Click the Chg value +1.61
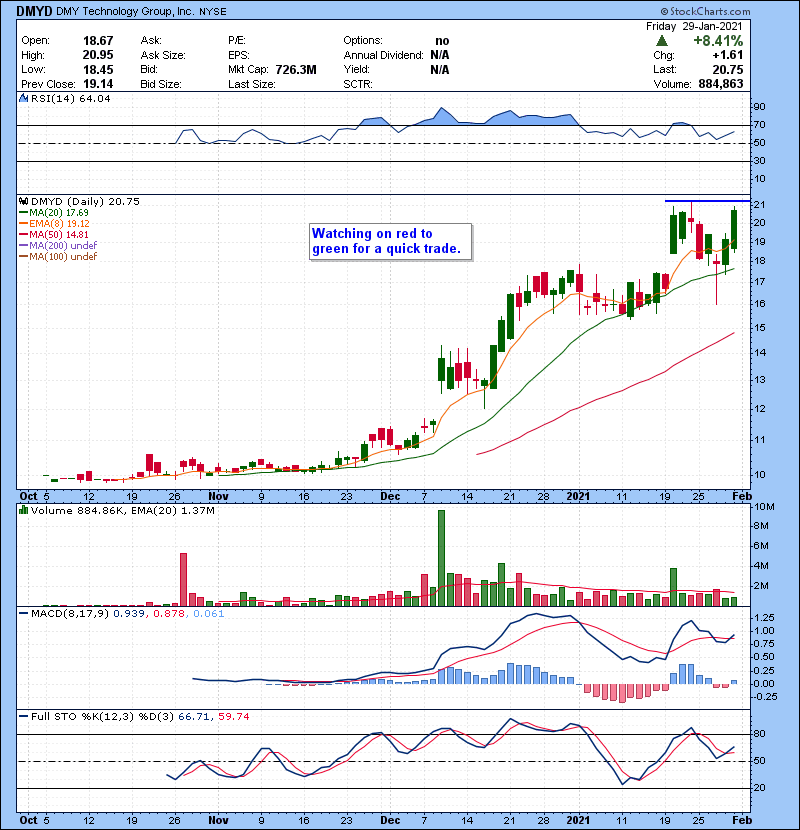The image size is (800, 830). click(x=727, y=55)
